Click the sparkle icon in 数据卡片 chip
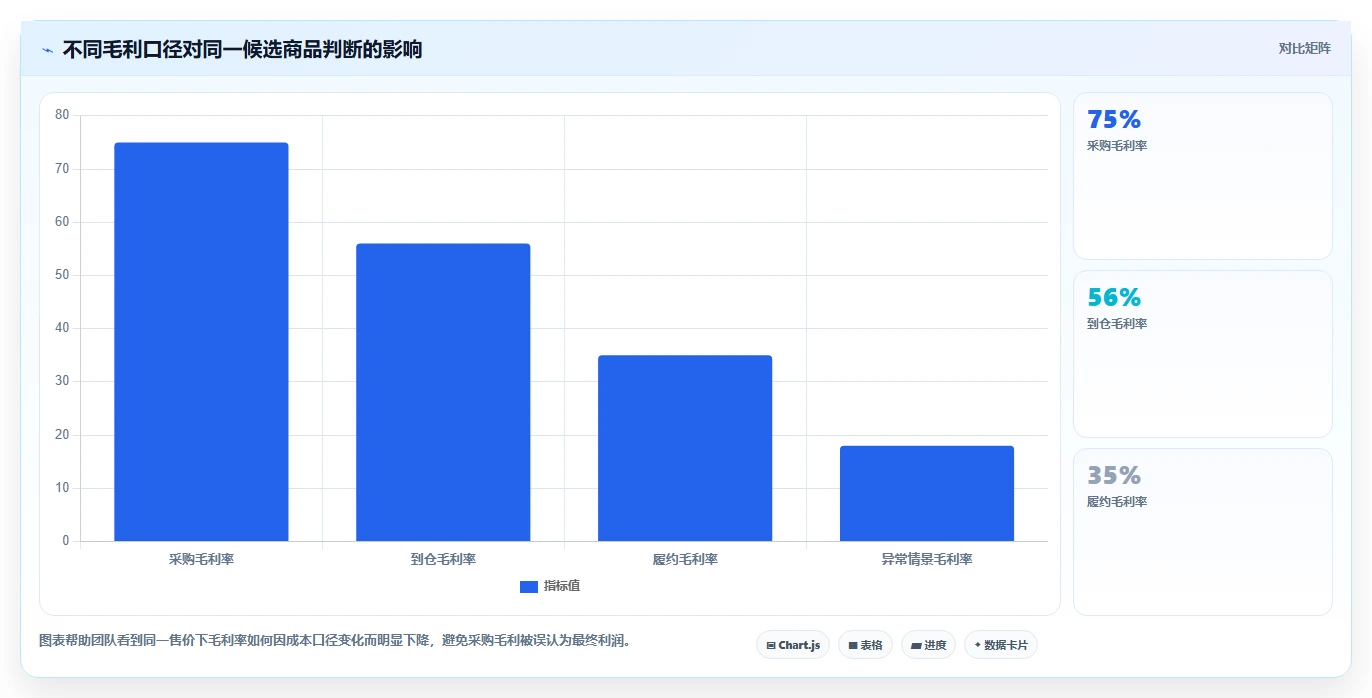The image size is (1372, 698). coord(977,645)
